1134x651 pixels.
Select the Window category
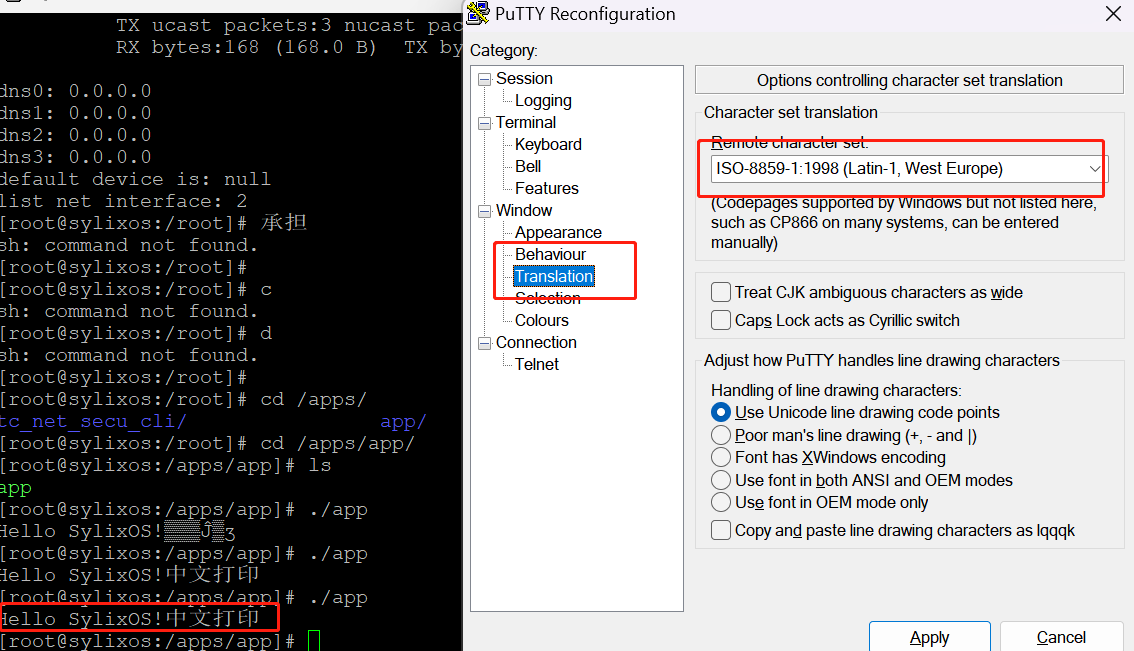click(x=524, y=210)
